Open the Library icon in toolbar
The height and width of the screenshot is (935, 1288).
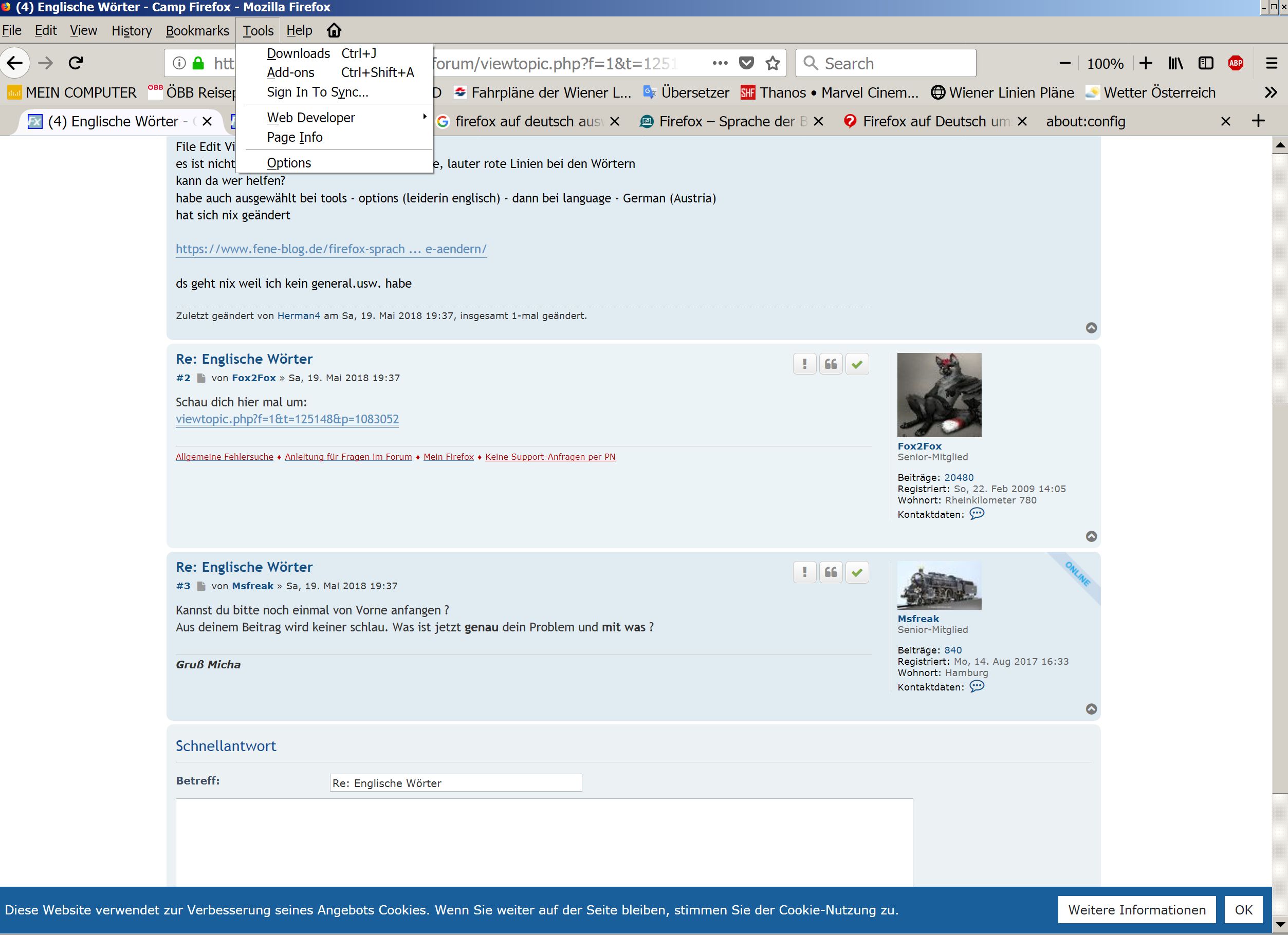point(1175,63)
